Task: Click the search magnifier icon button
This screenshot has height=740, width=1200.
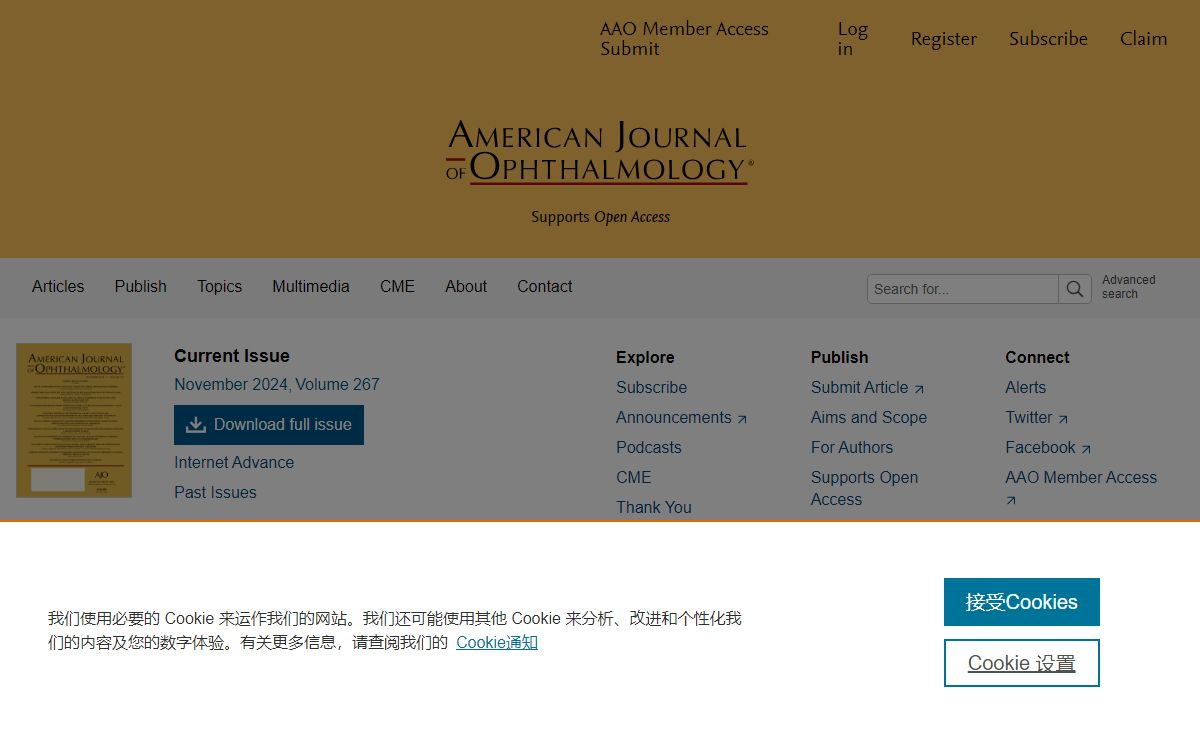Action: [1075, 289]
